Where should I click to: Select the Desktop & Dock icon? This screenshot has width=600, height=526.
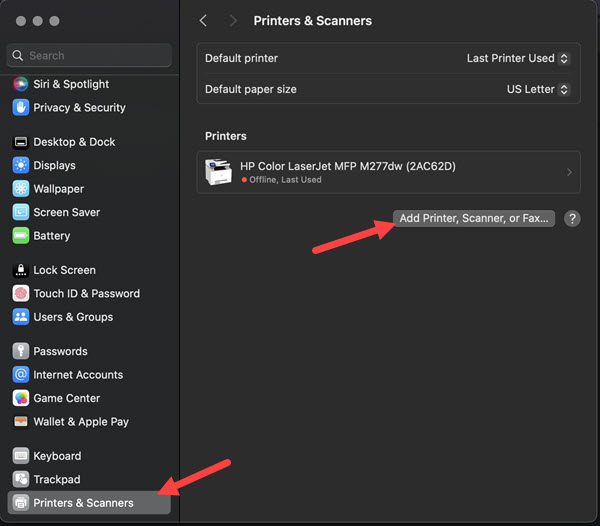(21, 142)
